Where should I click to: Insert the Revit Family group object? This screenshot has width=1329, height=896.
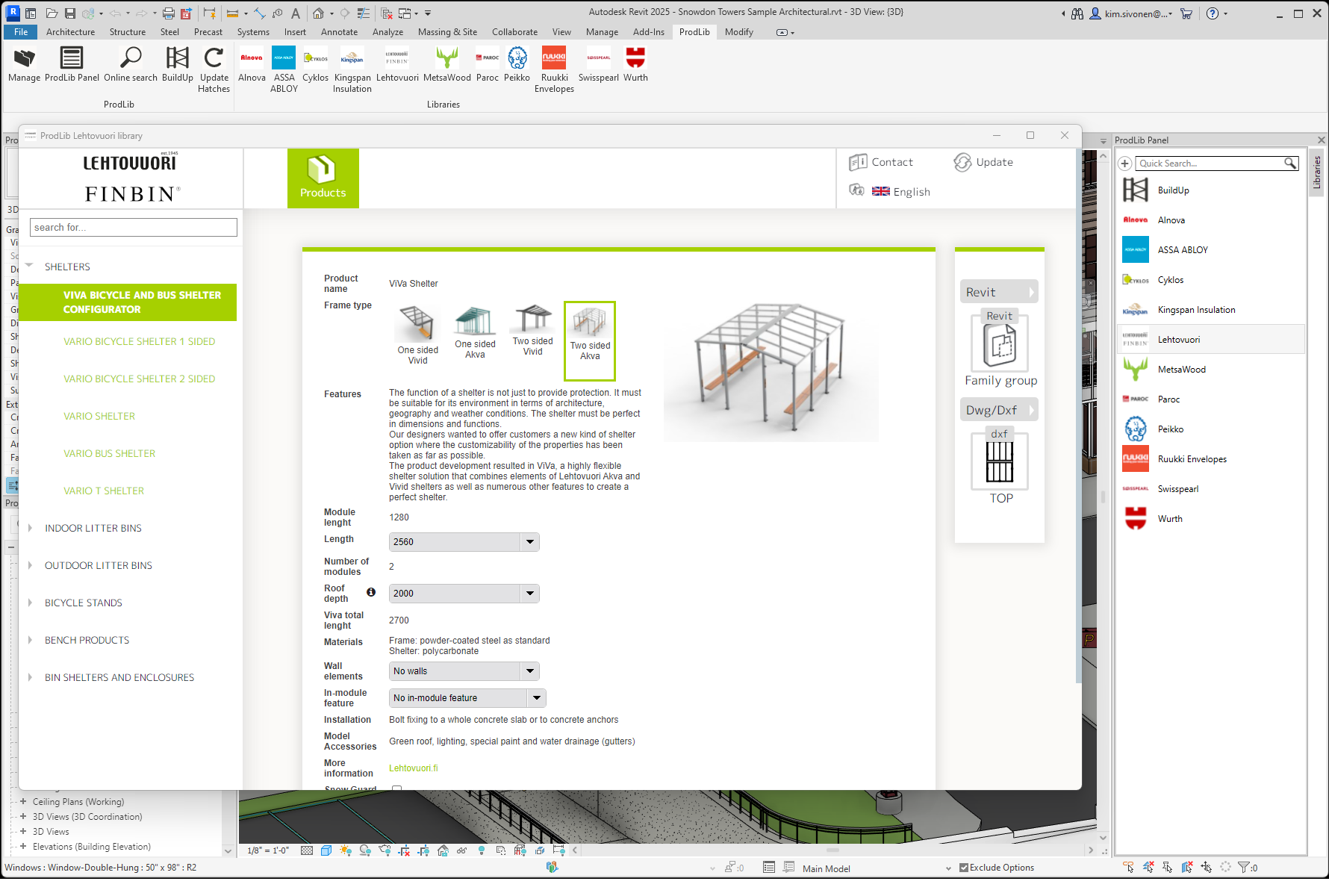[x=1000, y=343]
